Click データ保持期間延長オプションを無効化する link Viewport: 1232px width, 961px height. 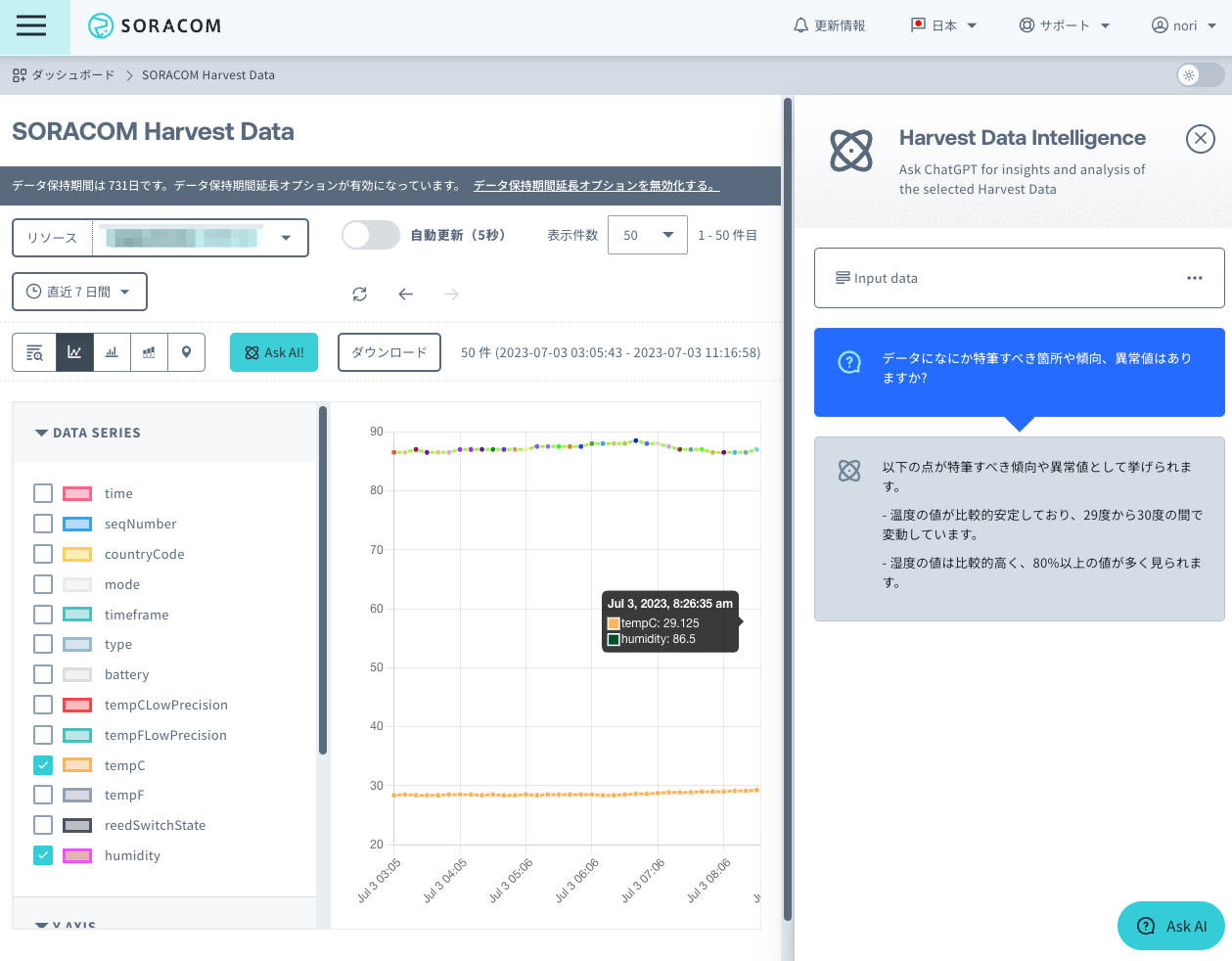pyautogui.click(x=596, y=185)
